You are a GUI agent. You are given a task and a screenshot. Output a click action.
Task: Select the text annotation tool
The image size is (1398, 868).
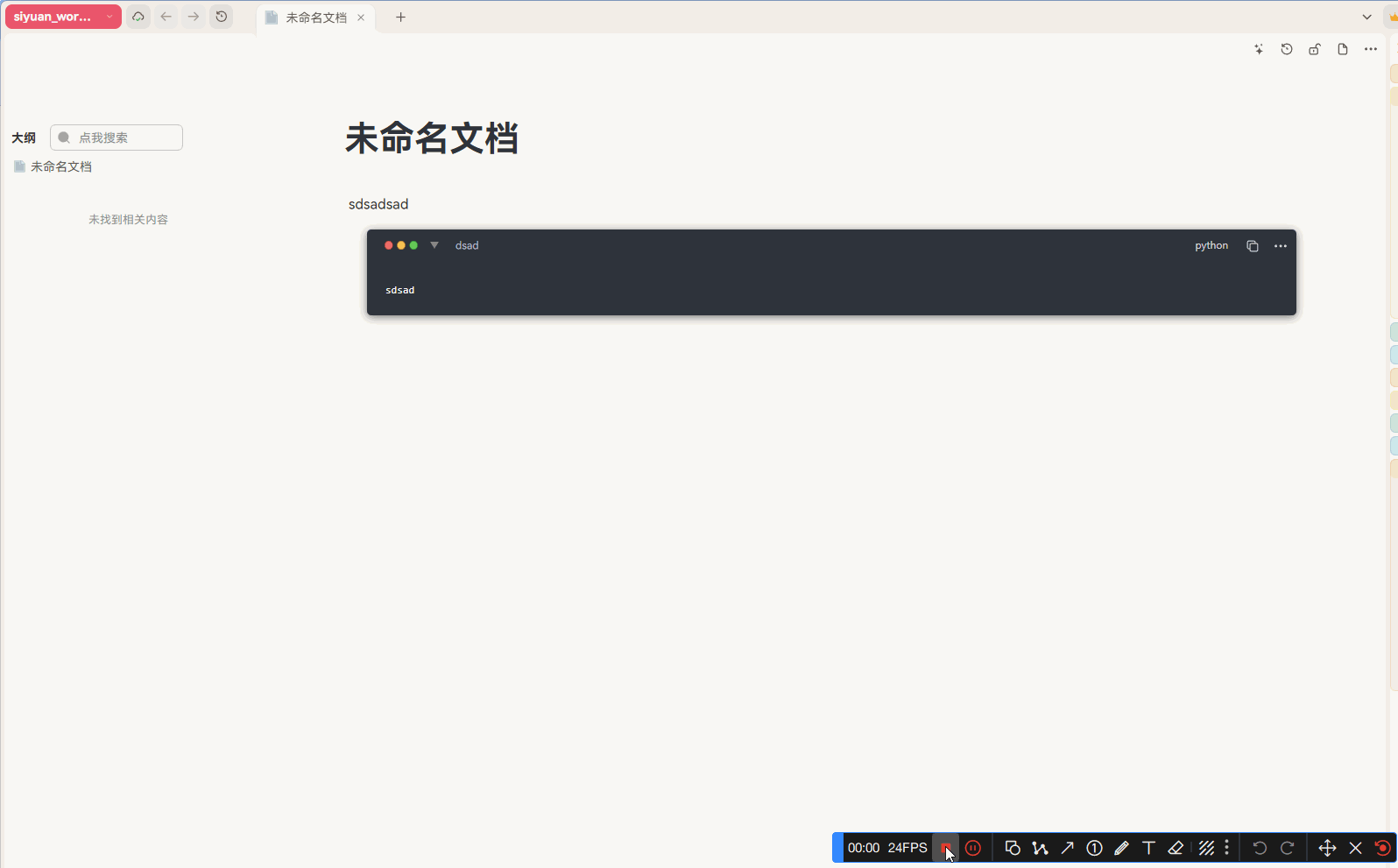coord(1148,848)
